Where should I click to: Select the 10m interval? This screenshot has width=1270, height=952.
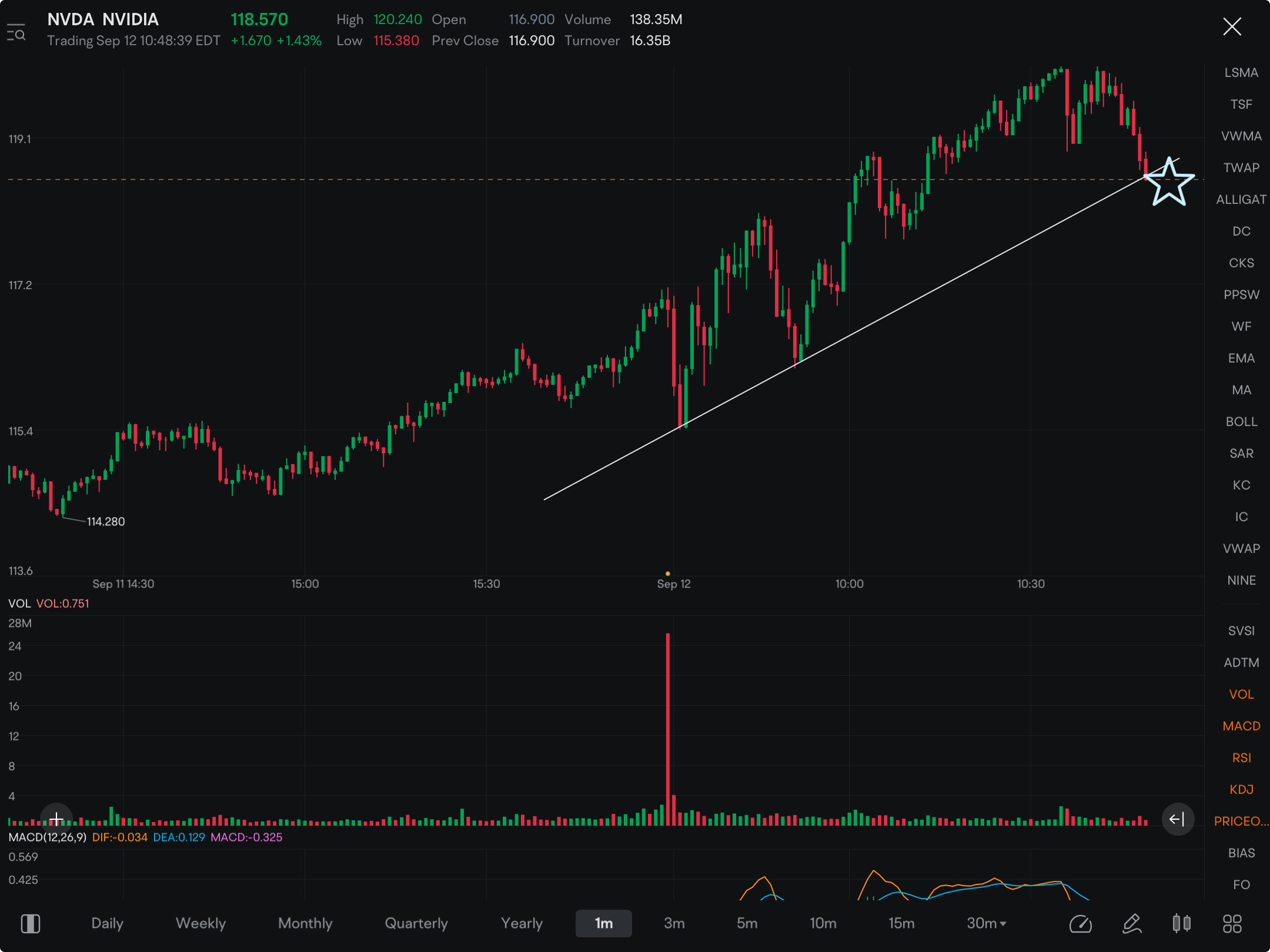823,923
